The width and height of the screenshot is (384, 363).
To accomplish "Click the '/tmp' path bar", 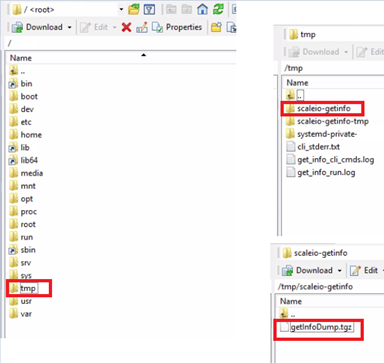I will click(333, 68).
